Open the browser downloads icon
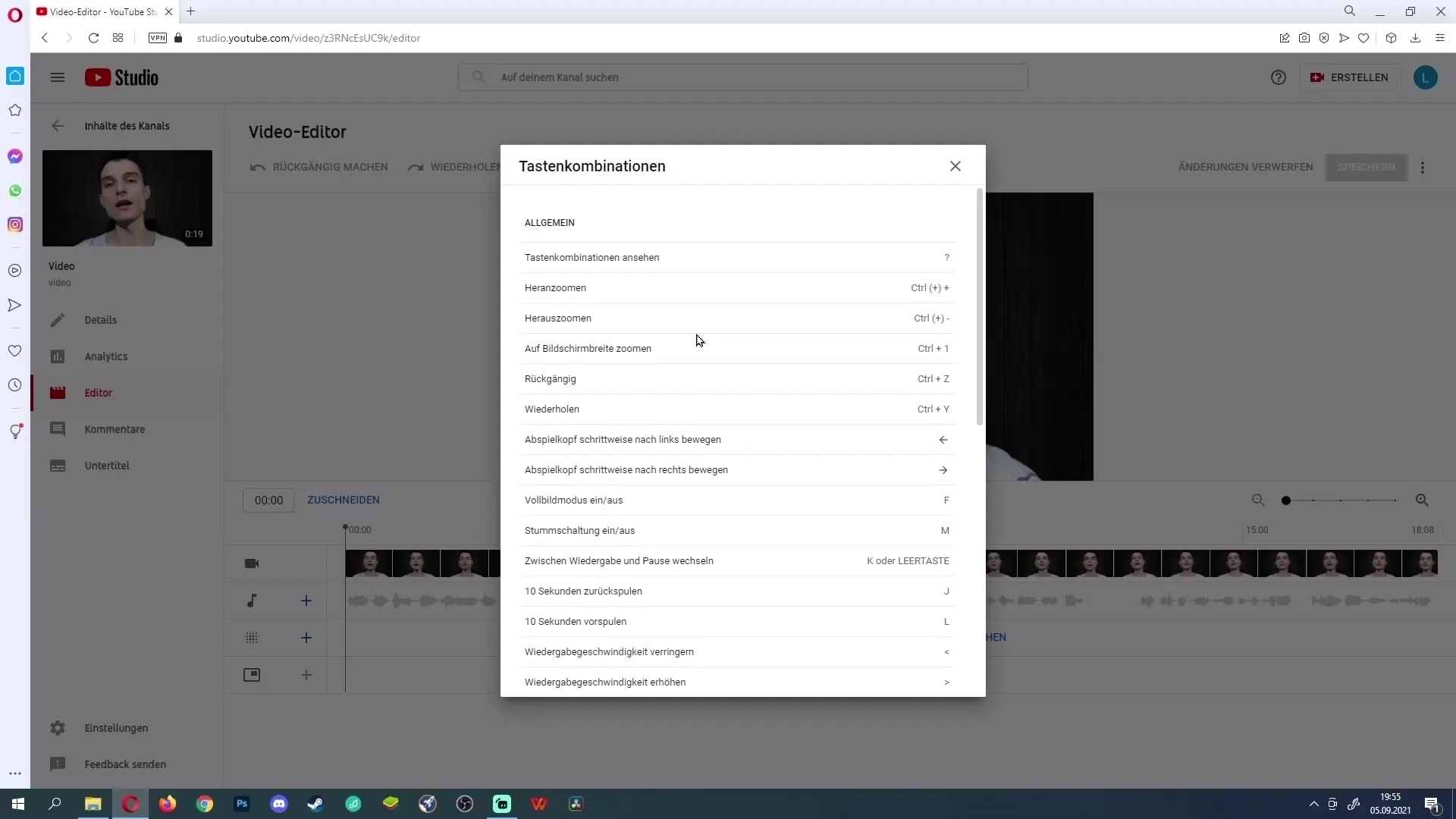Viewport: 1456px width, 819px height. (x=1415, y=38)
